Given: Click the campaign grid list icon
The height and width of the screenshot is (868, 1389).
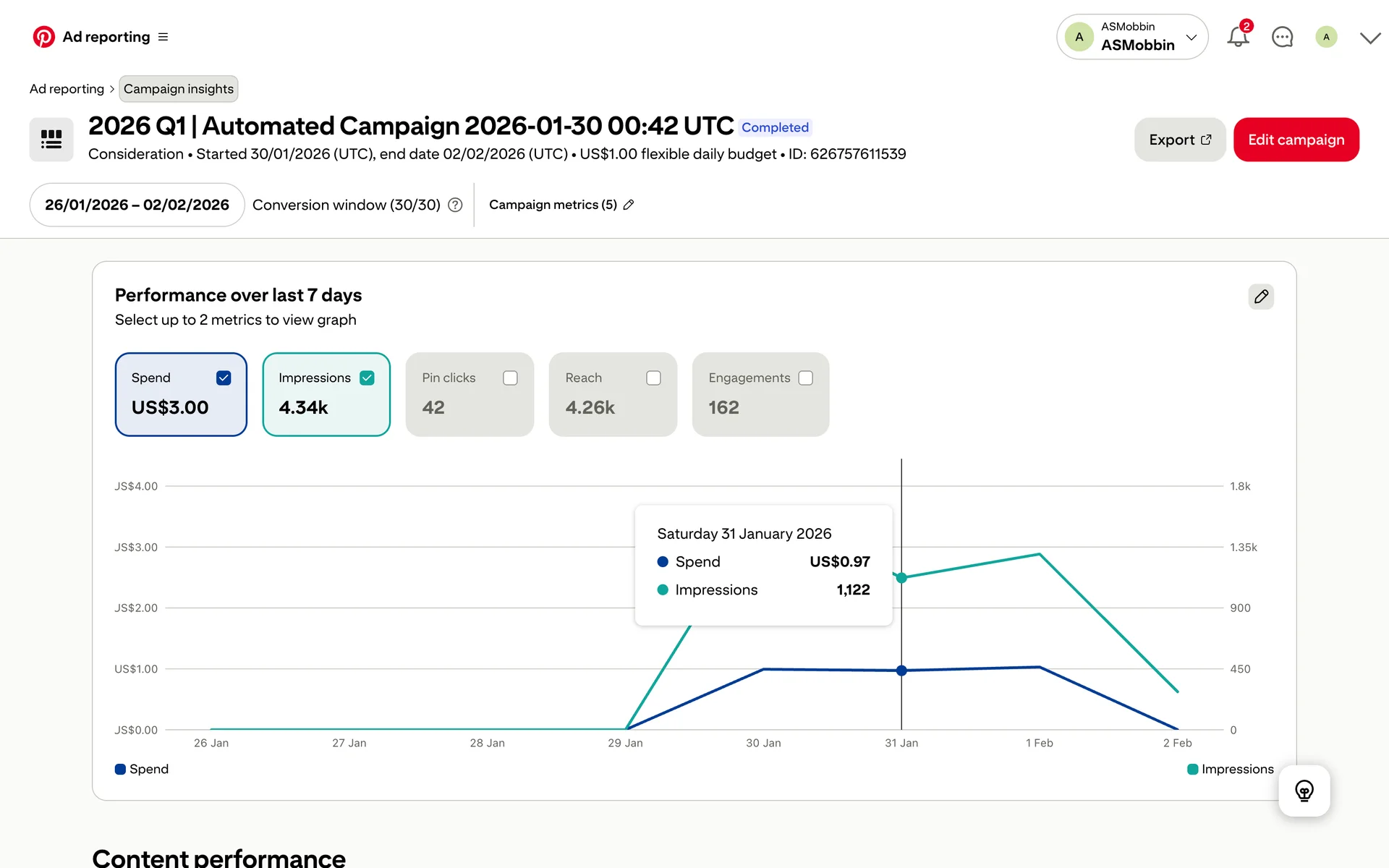Looking at the screenshot, I should (51, 140).
